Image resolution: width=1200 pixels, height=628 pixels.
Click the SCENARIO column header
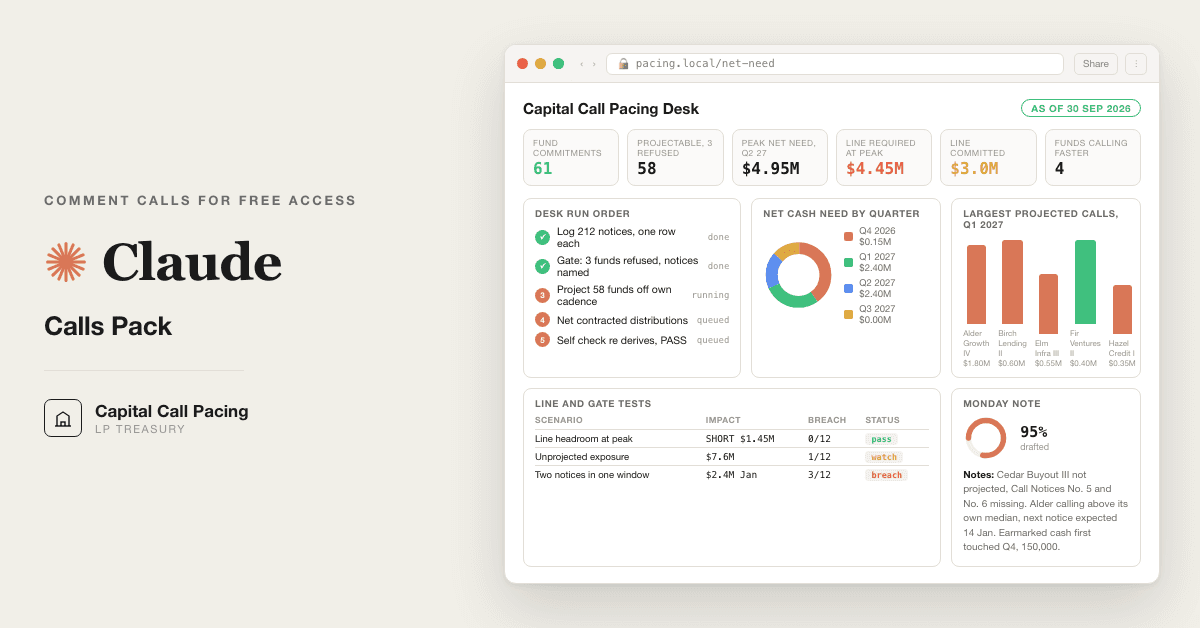[x=559, y=420]
